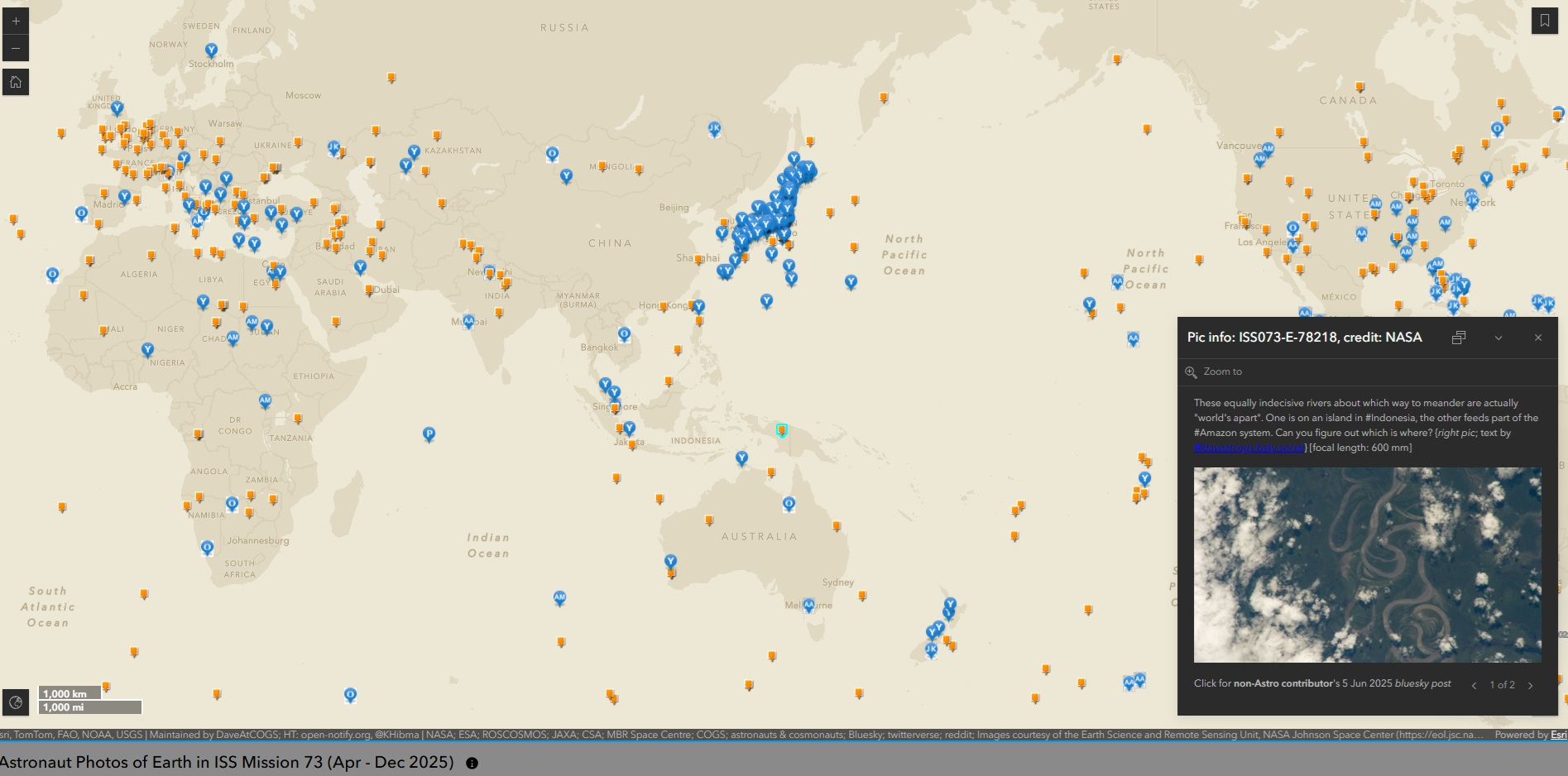Image resolution: width=1568 pixels, height=776 pixels.
Task: Zoom in on the map
Action: (15, 22)
